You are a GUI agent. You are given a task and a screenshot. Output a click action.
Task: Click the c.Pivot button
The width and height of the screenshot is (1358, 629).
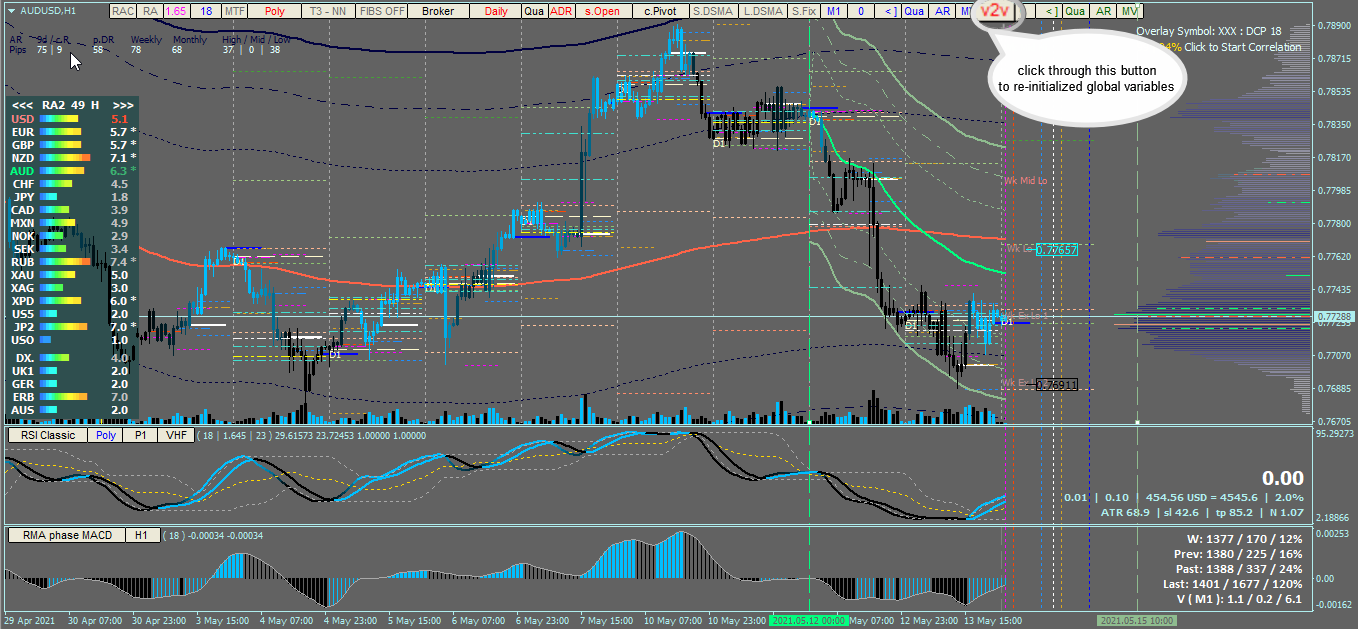point(659,11)
